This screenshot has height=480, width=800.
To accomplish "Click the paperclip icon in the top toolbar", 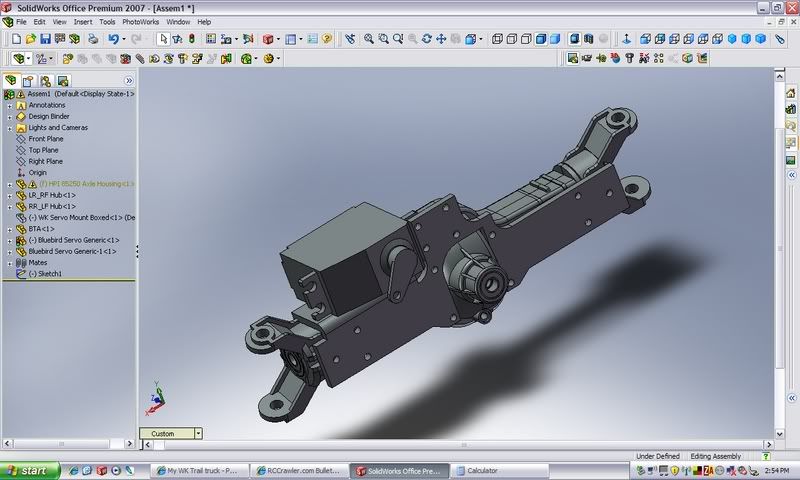I will point(780,39).
